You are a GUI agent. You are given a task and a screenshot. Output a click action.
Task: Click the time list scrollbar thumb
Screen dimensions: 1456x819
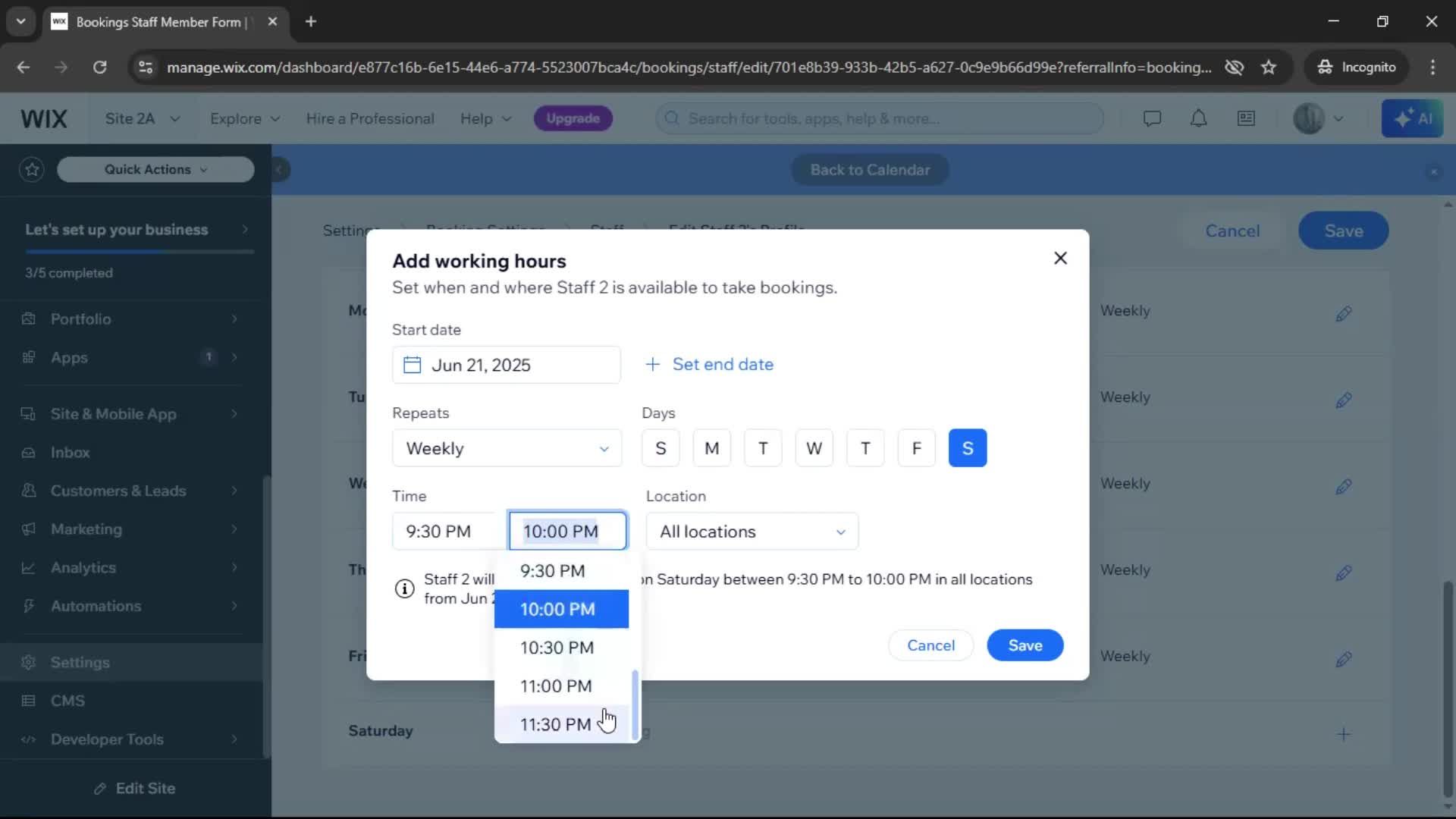[635, 704]
